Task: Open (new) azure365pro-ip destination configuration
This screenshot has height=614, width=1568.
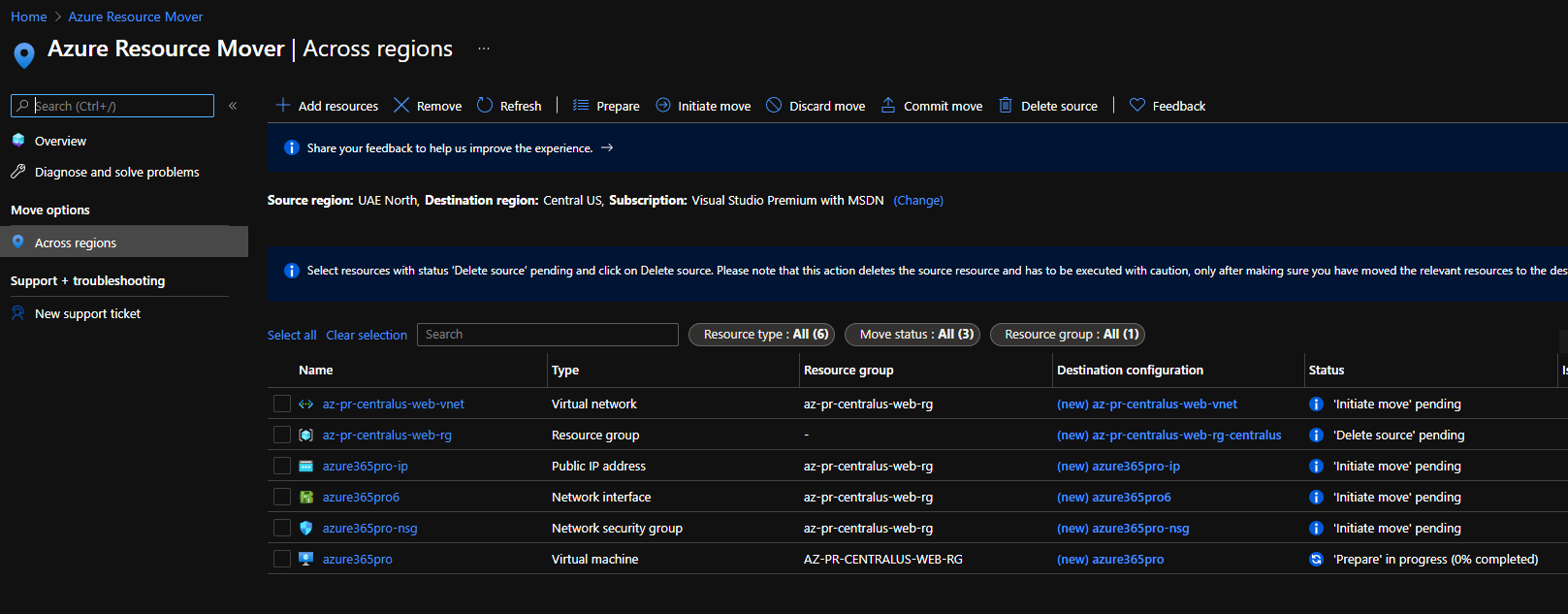Action: [x=1118, y=467]
